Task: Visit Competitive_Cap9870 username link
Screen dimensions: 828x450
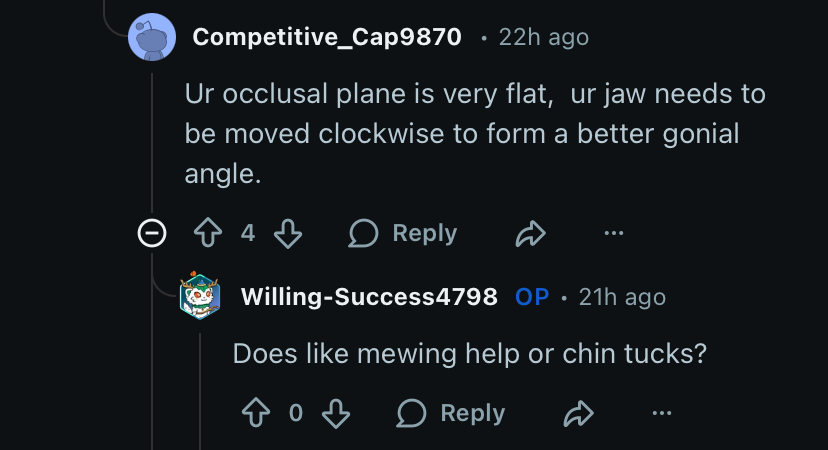Action: point(327,38)
